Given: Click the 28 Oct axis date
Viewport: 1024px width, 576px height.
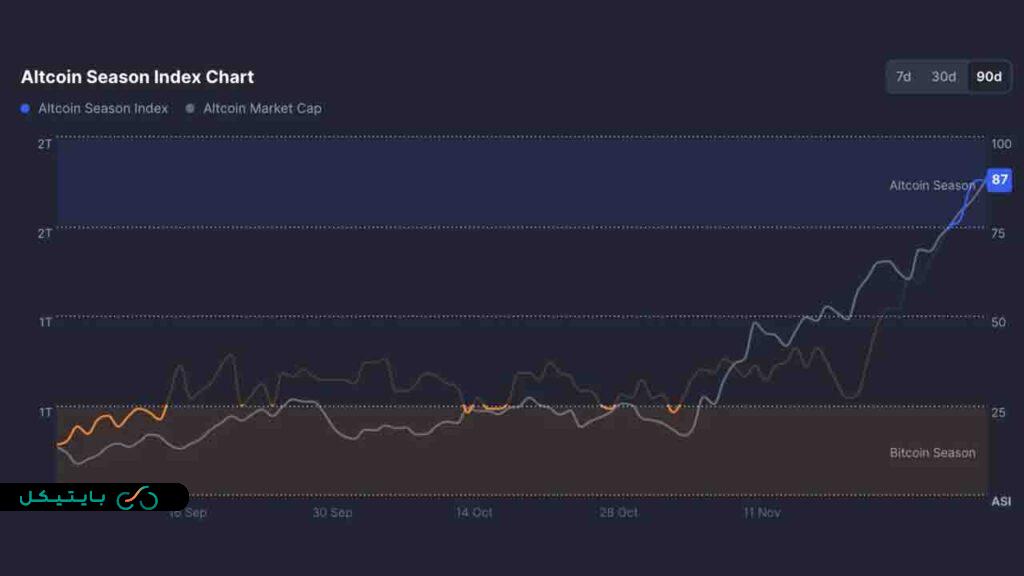Looking at the screenshot, I should [x=619, y=513].
